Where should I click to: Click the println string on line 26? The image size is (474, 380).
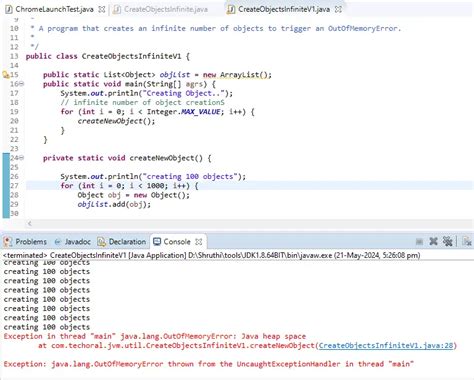(x=190, y=176)
